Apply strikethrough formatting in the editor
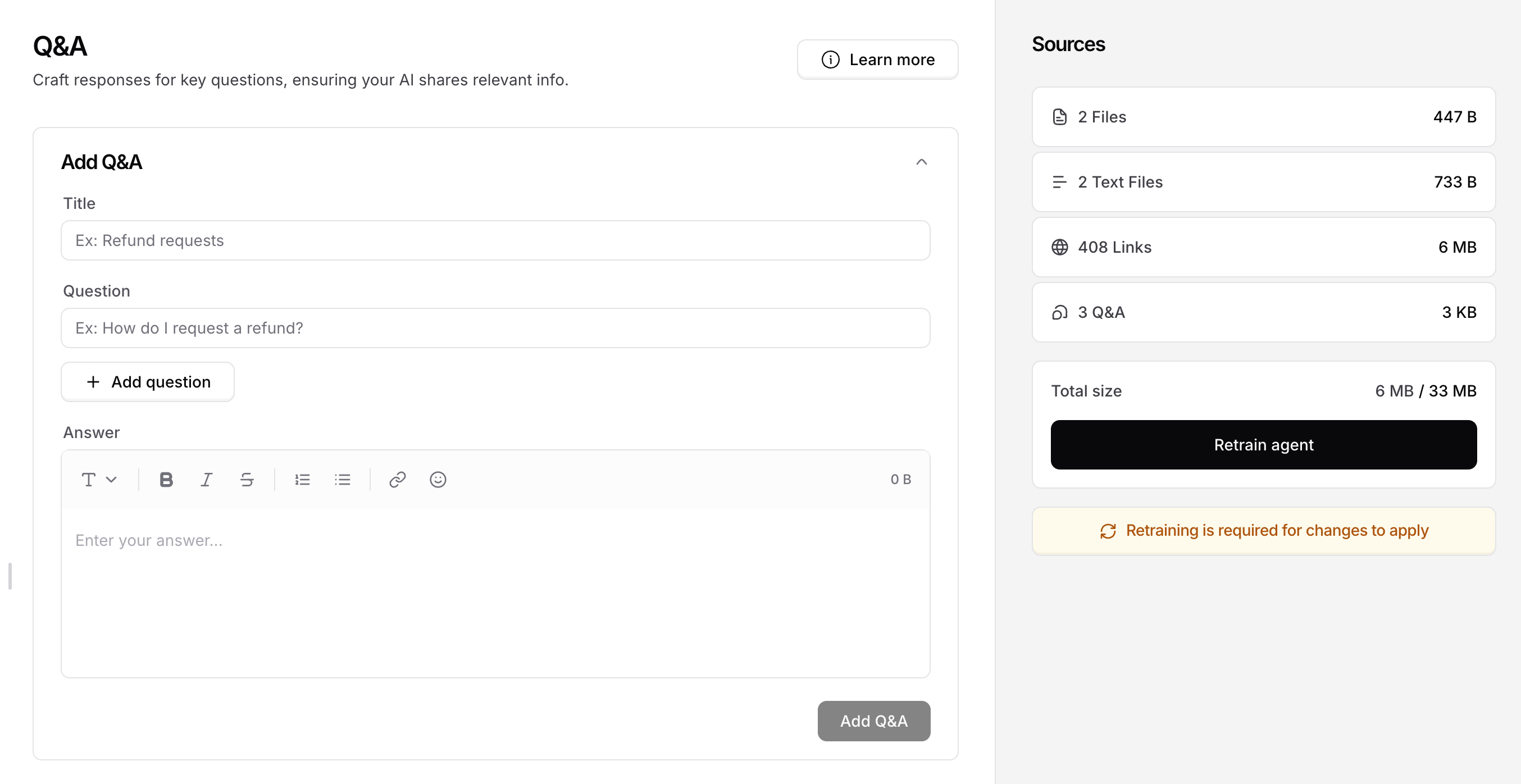1521x784 pixels. tap(247, 480)
